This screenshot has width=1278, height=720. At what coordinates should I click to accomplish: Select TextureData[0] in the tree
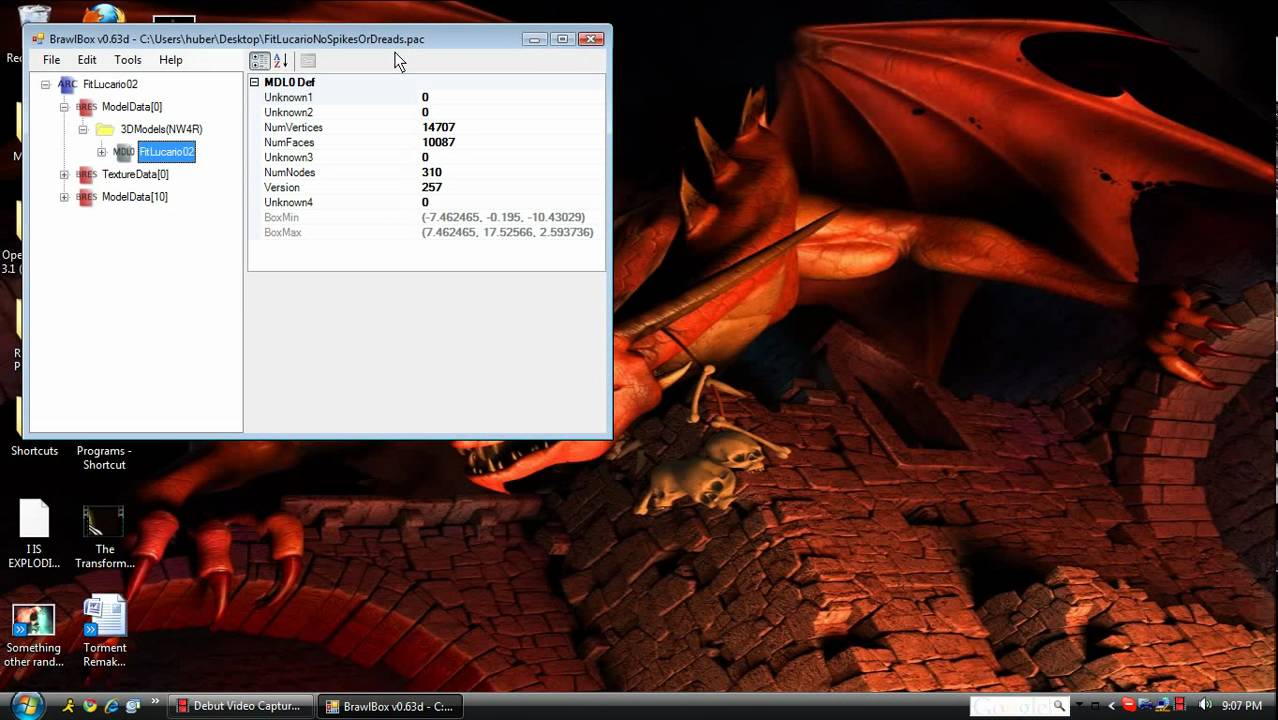pos(135,174)
